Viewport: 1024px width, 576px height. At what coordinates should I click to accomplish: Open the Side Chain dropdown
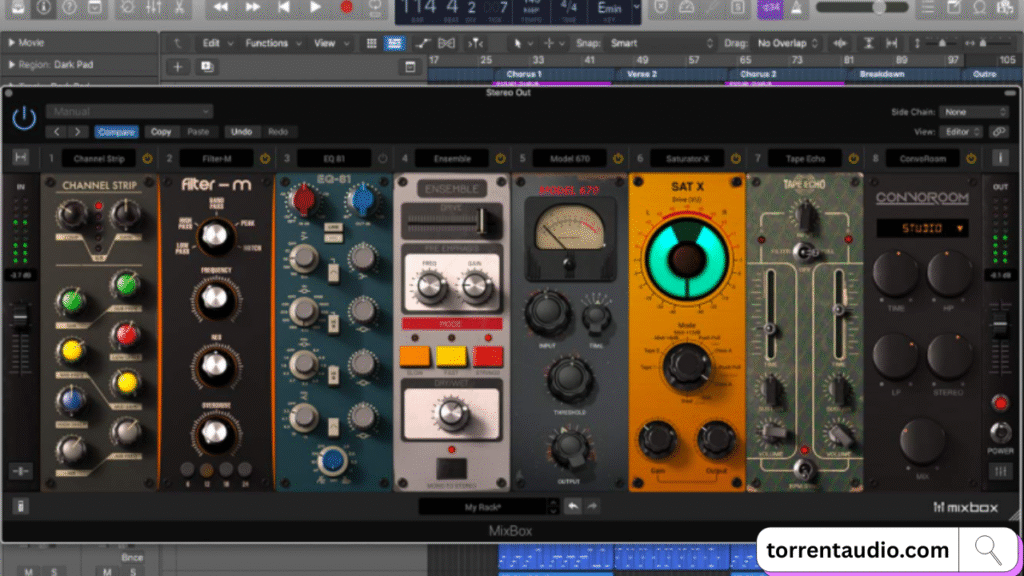point(975,112)
